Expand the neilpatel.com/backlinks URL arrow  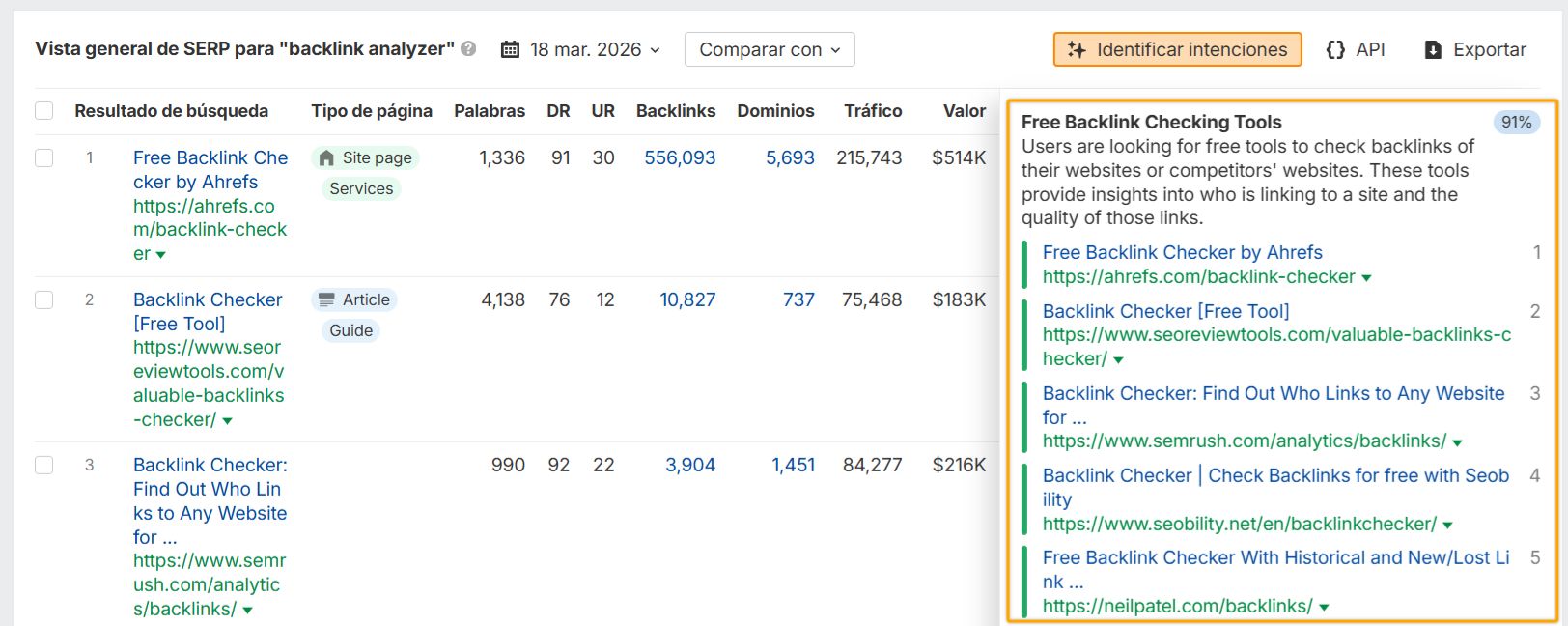coord(1324,608)
